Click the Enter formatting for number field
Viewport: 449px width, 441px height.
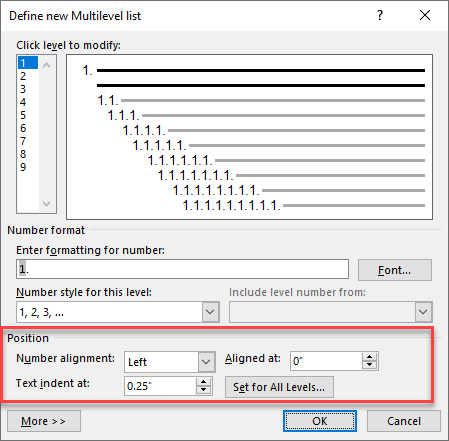[182, 269]
